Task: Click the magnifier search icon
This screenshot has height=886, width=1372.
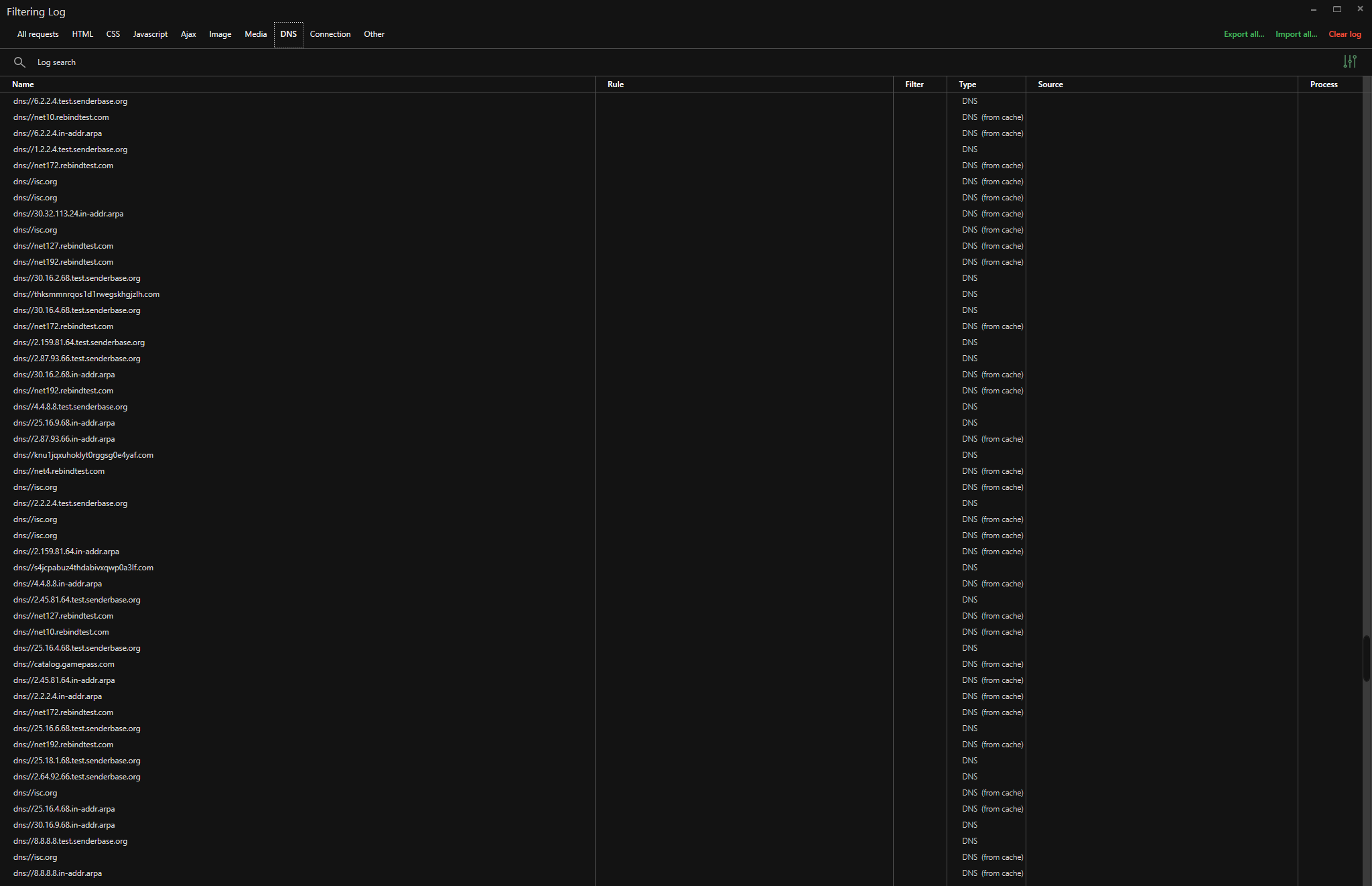Action: tap(19, 62)
